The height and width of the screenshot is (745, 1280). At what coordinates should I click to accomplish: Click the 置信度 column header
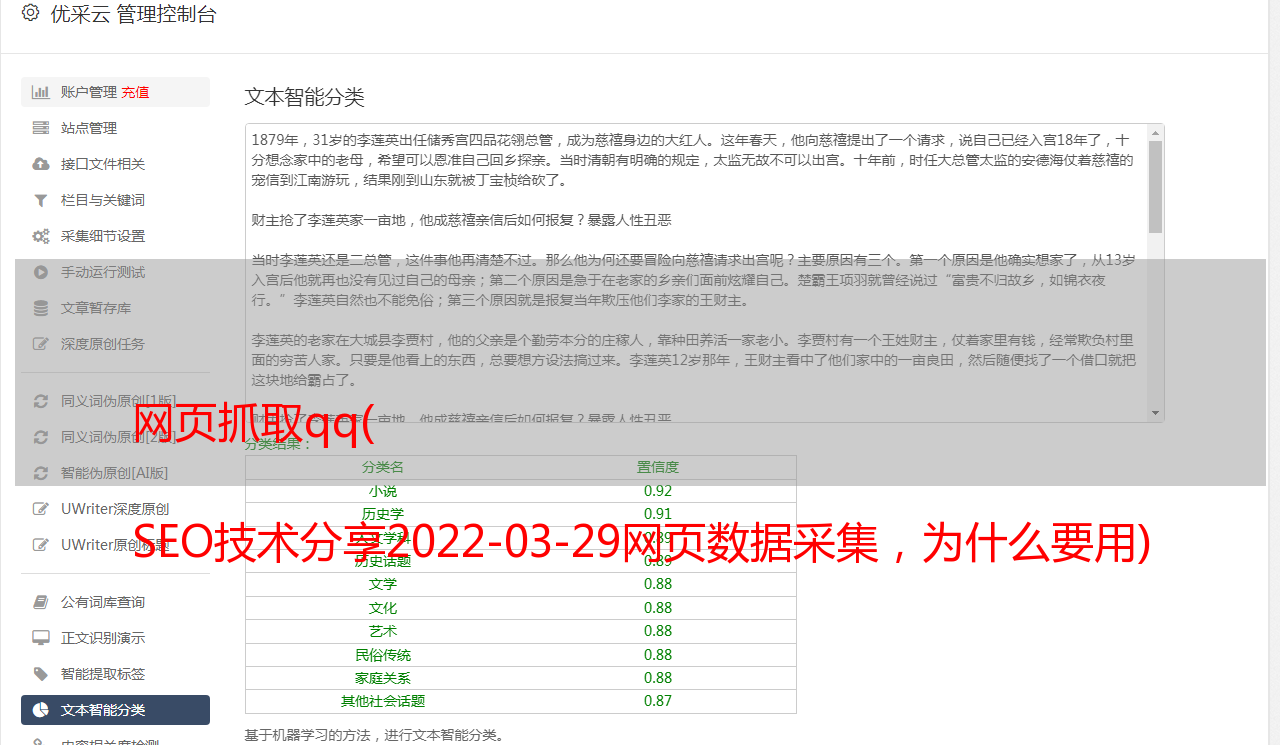[x=658, y=467]
